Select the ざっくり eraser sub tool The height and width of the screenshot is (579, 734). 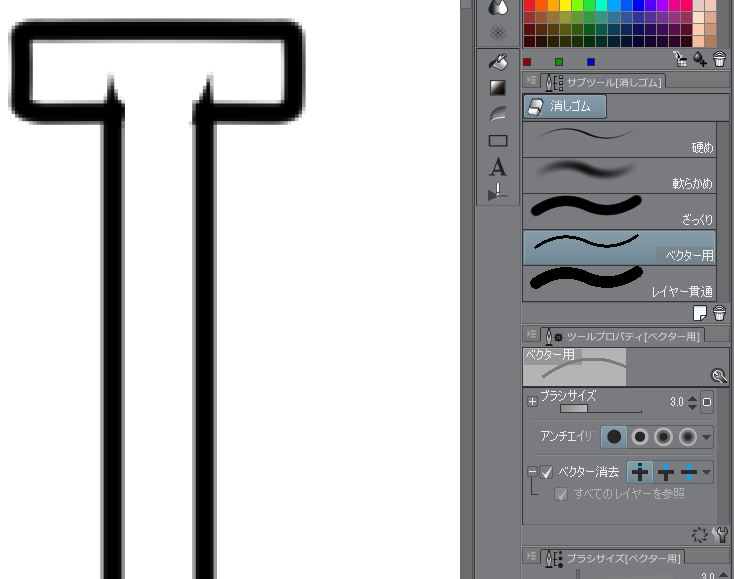(620, 212)
